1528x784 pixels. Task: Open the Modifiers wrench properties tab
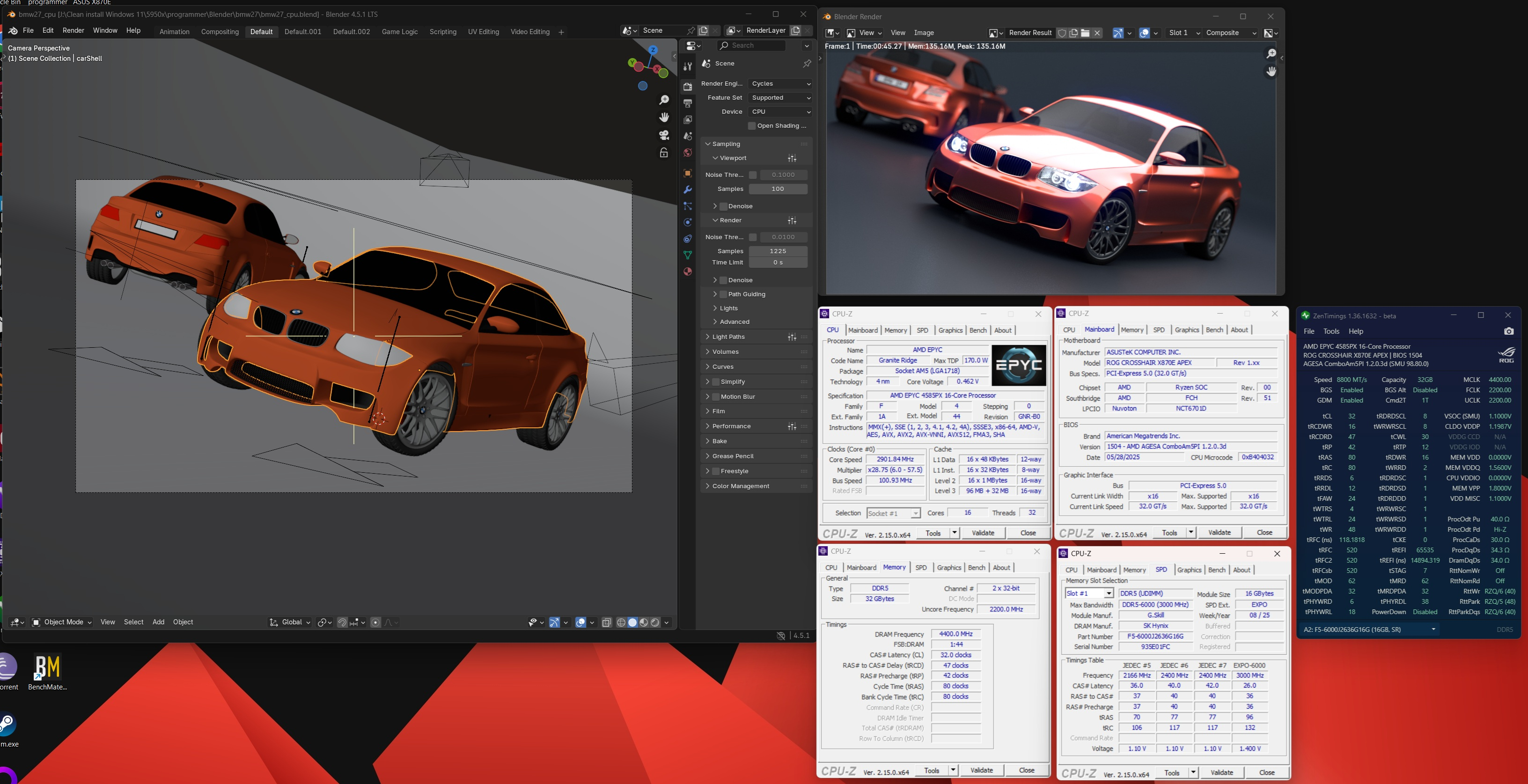688,190
